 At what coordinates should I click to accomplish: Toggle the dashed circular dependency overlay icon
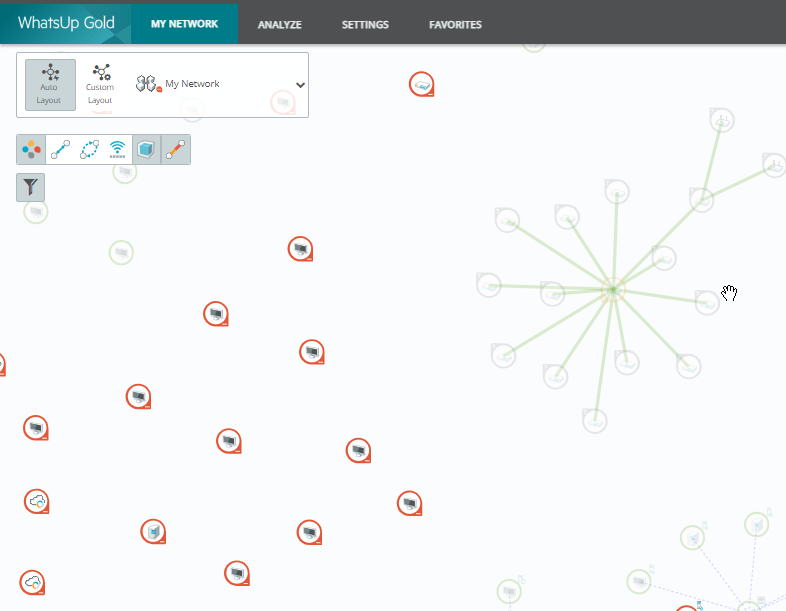(89, 150)
